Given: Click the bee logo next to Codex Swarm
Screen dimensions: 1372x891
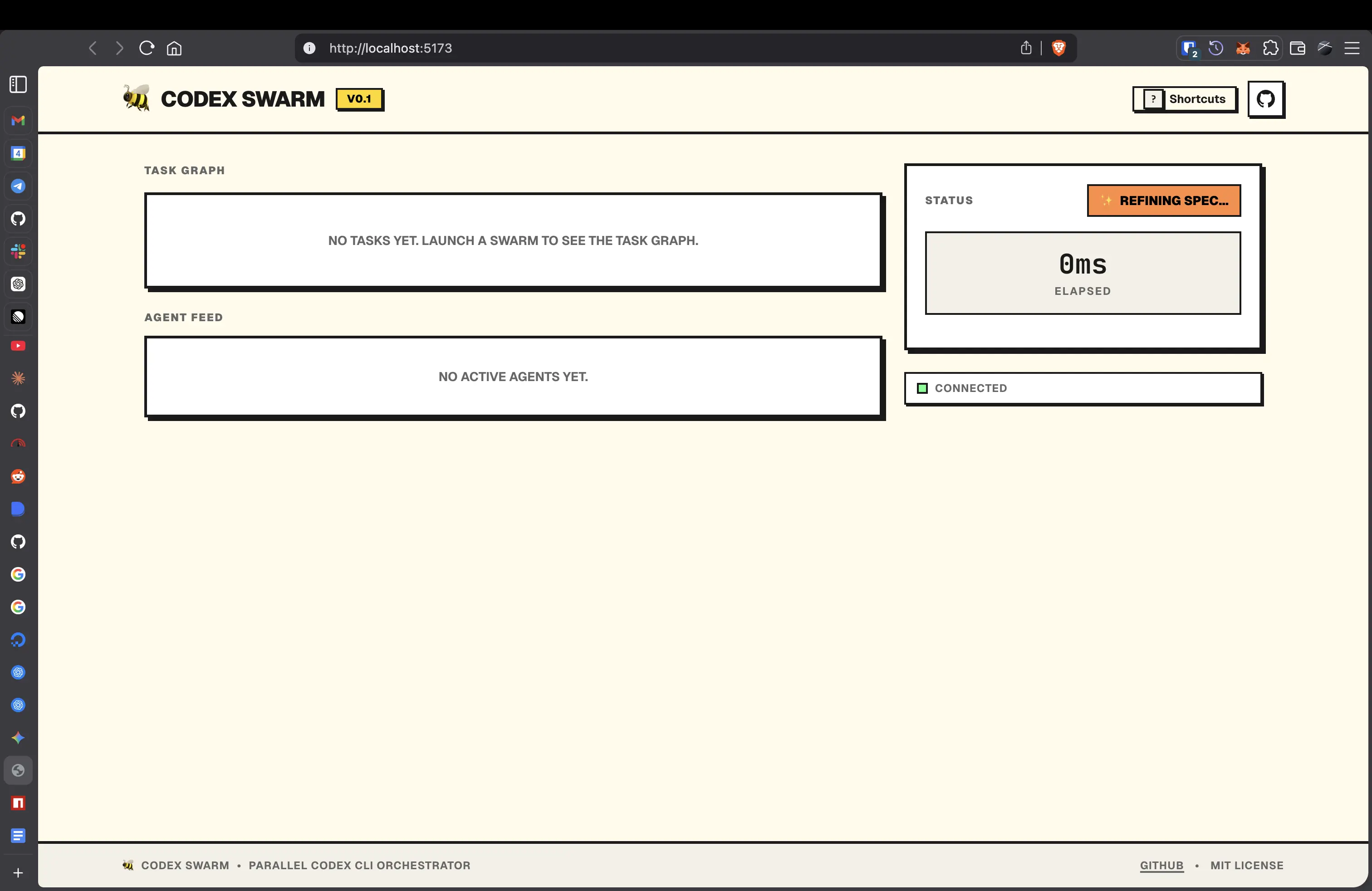Looking at the screenshot, I should pyautogui.click(x=136, y=98).
